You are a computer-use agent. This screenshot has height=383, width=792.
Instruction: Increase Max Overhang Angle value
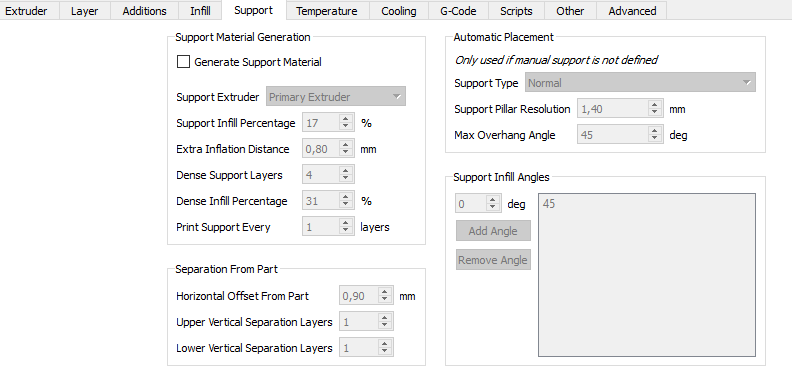(655, 131)
